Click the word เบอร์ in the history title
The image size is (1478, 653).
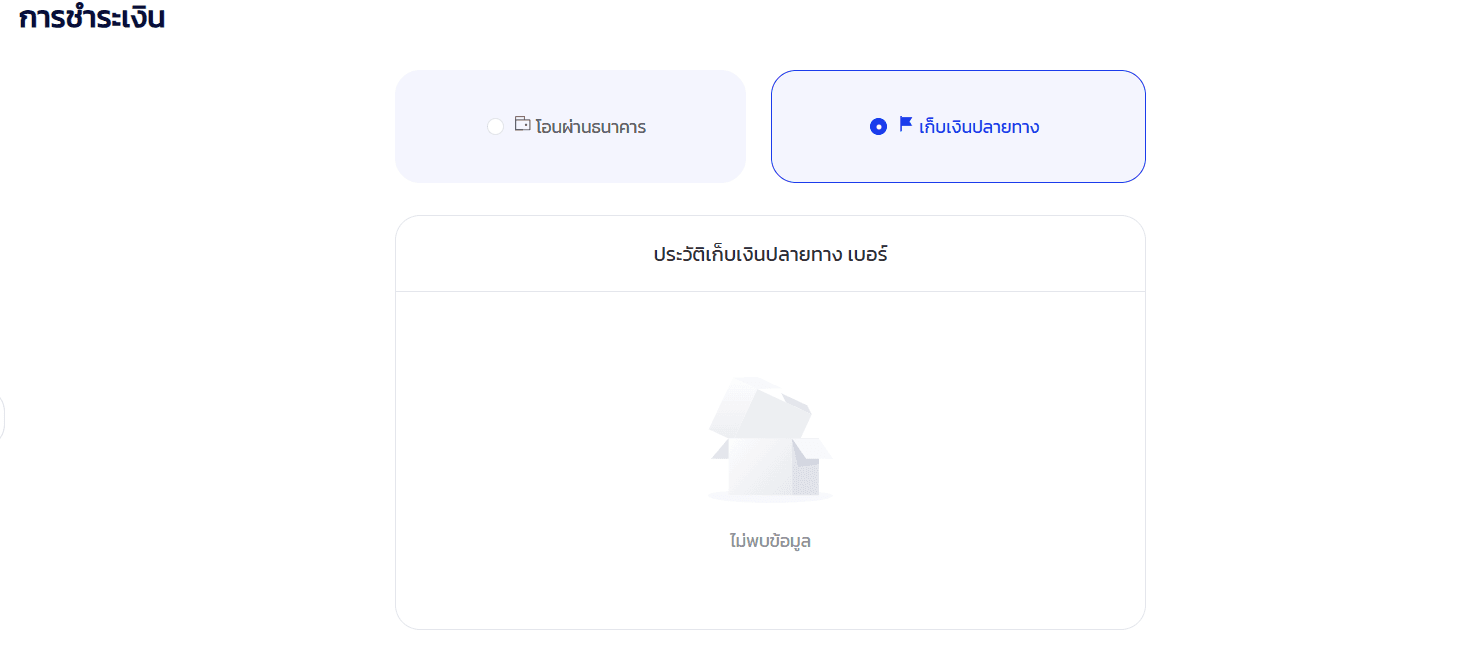point(866,254)
